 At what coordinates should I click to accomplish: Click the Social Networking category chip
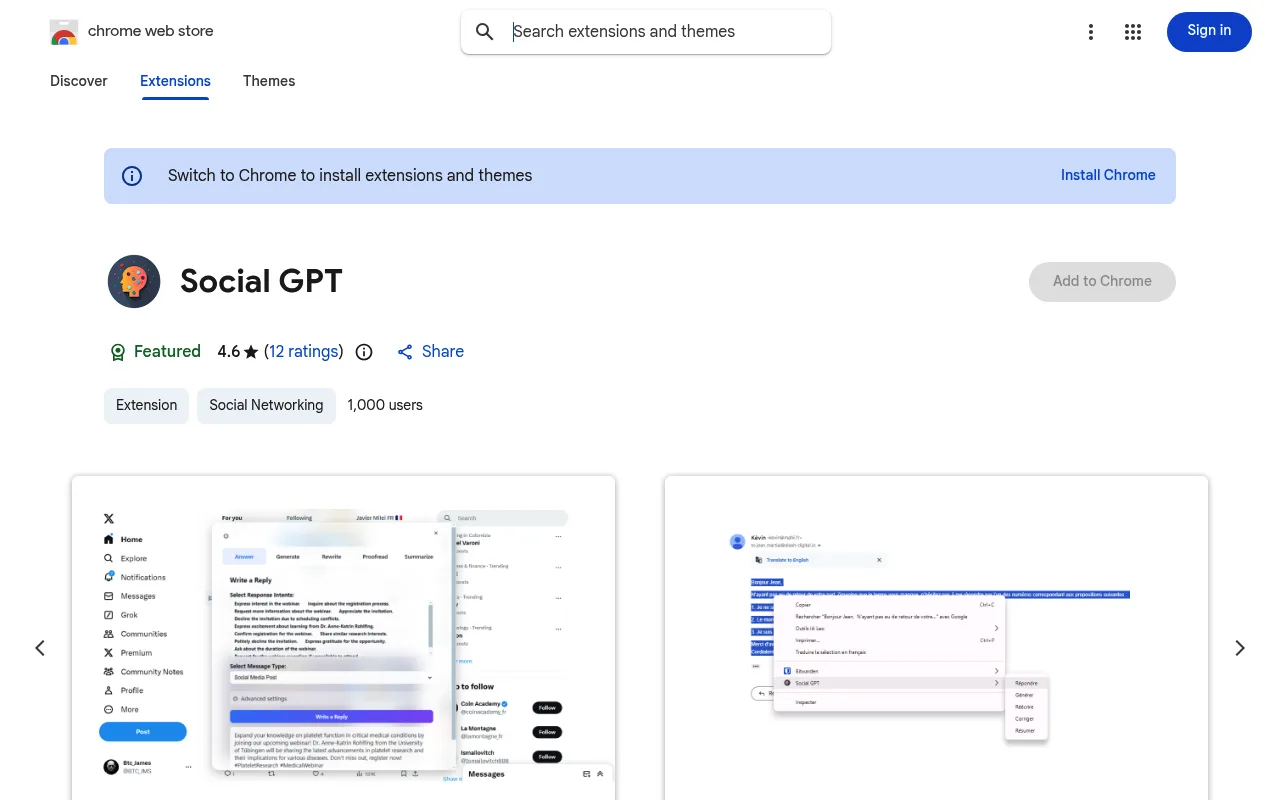tap(266, 405)
